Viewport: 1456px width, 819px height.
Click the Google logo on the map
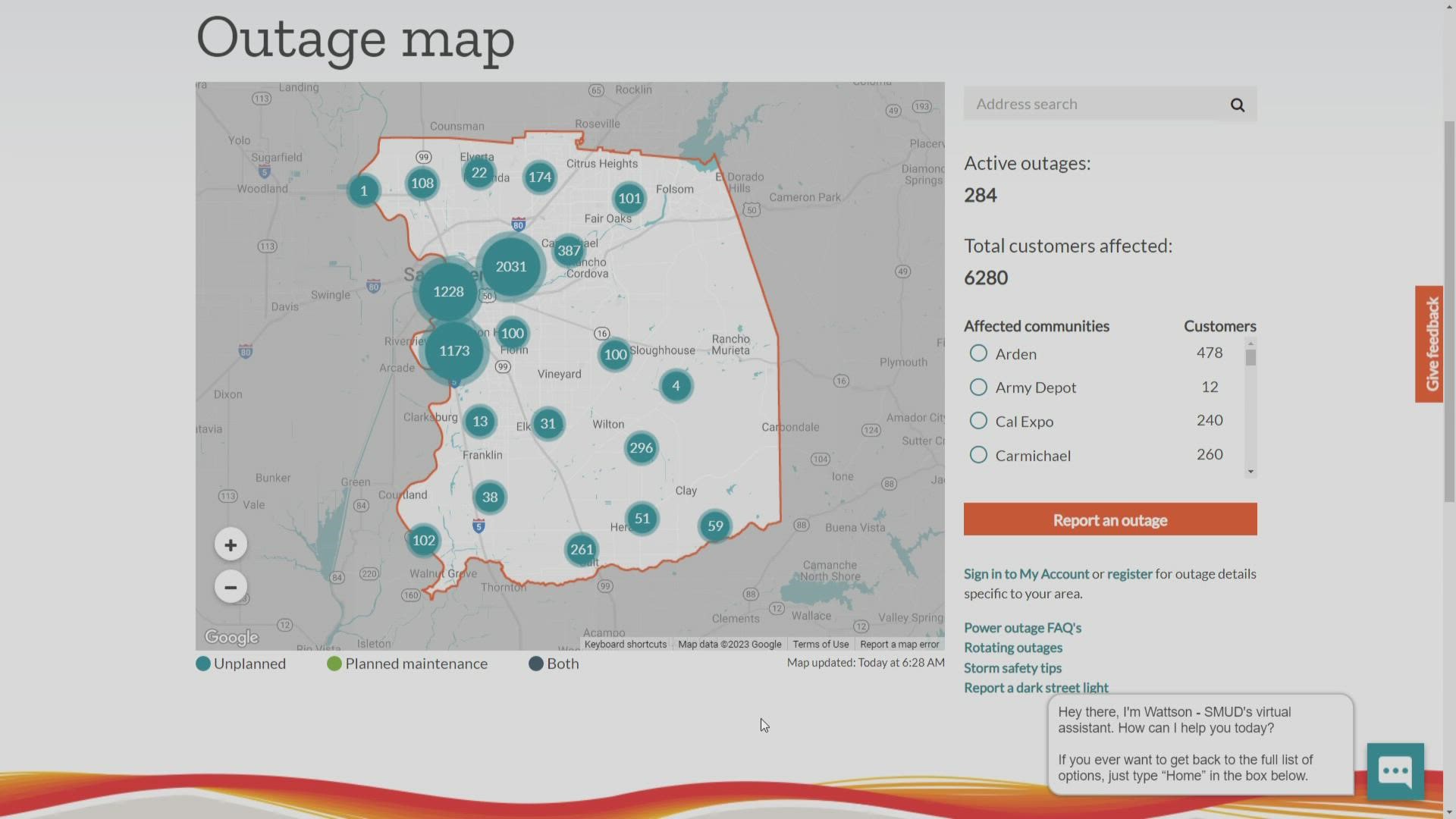(x=231, y=638)
